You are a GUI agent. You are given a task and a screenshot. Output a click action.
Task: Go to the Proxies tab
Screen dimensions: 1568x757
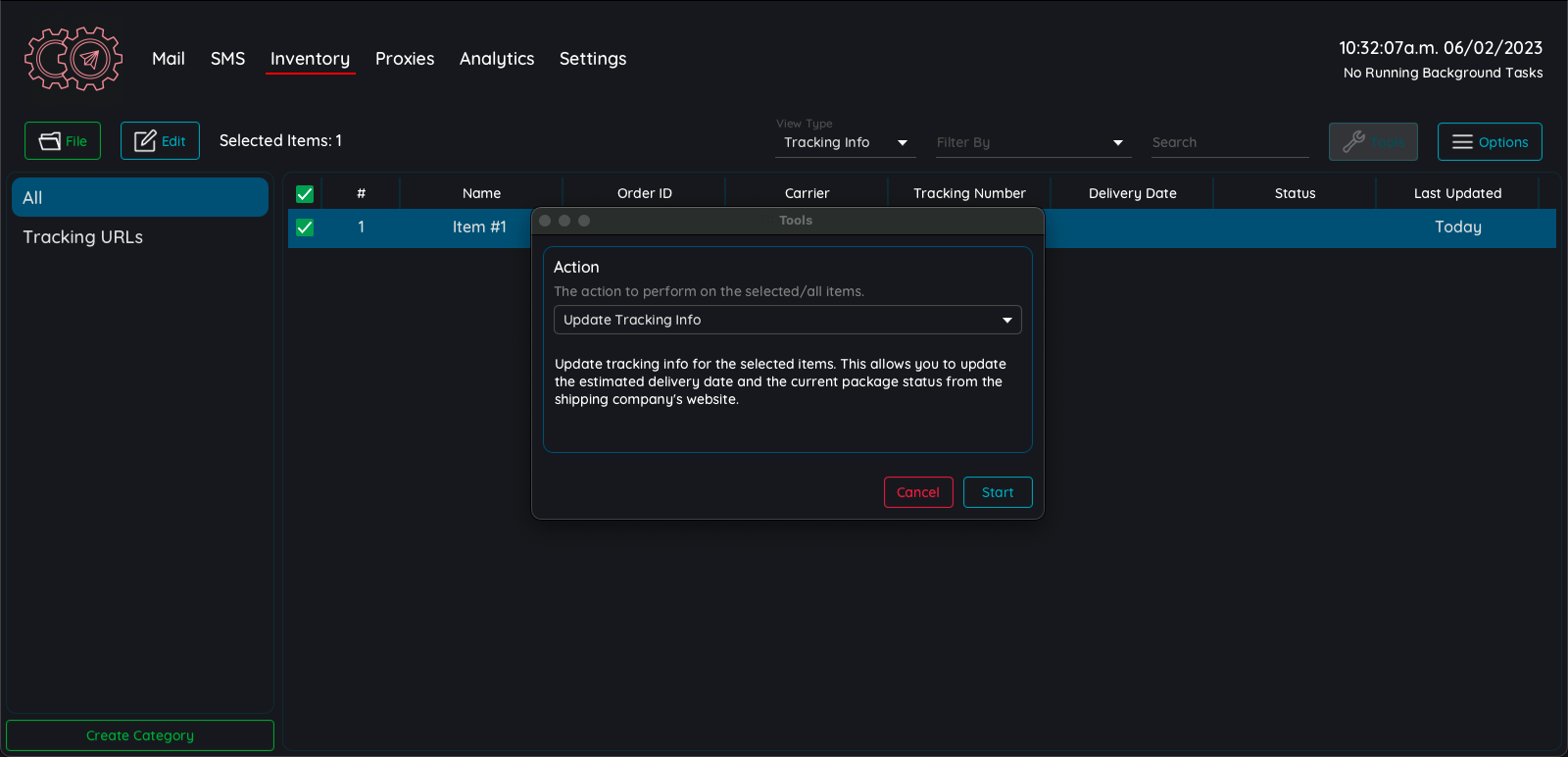405,59
